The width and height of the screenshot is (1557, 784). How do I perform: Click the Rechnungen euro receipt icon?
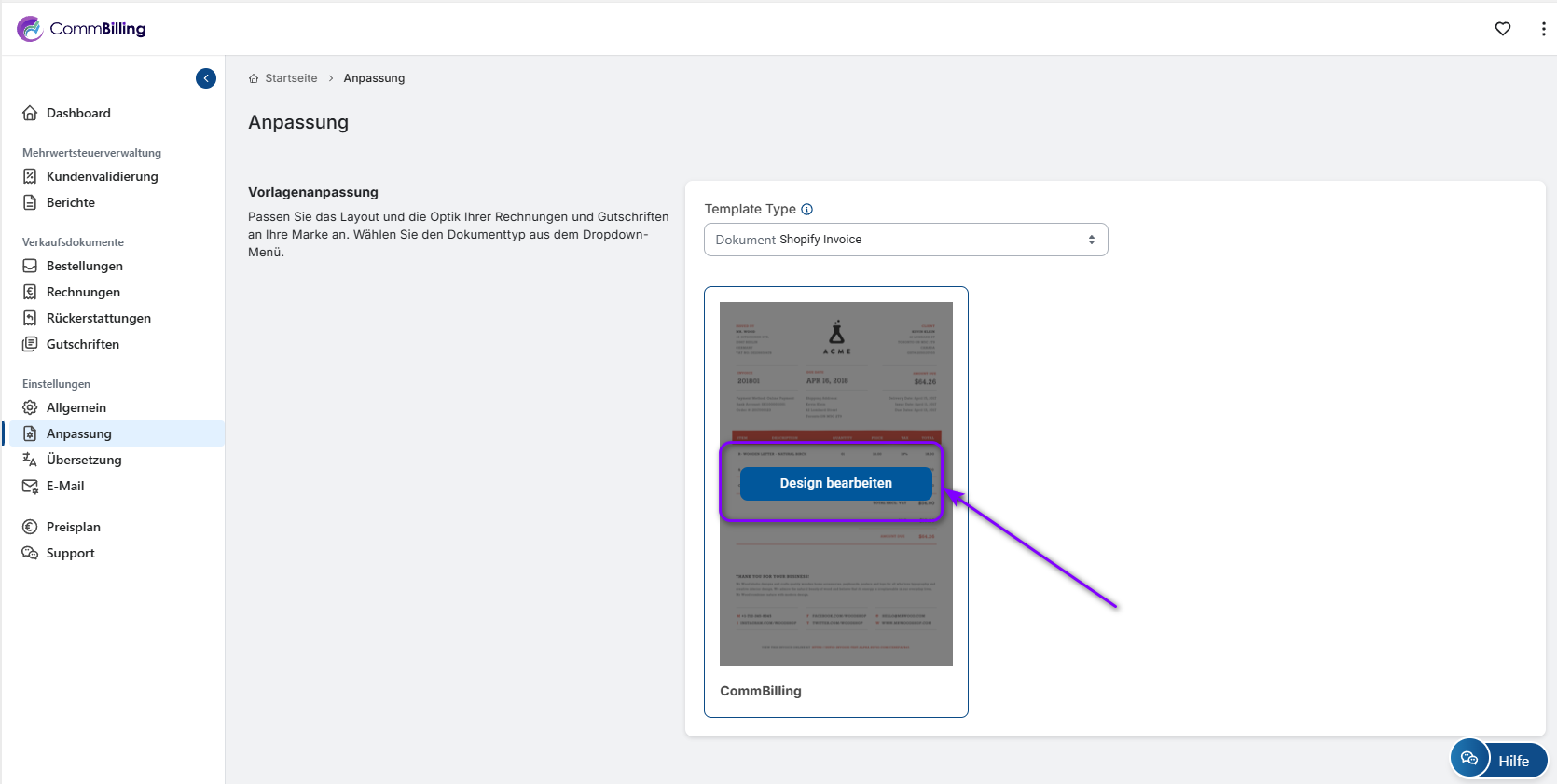(x=30, y=292)
